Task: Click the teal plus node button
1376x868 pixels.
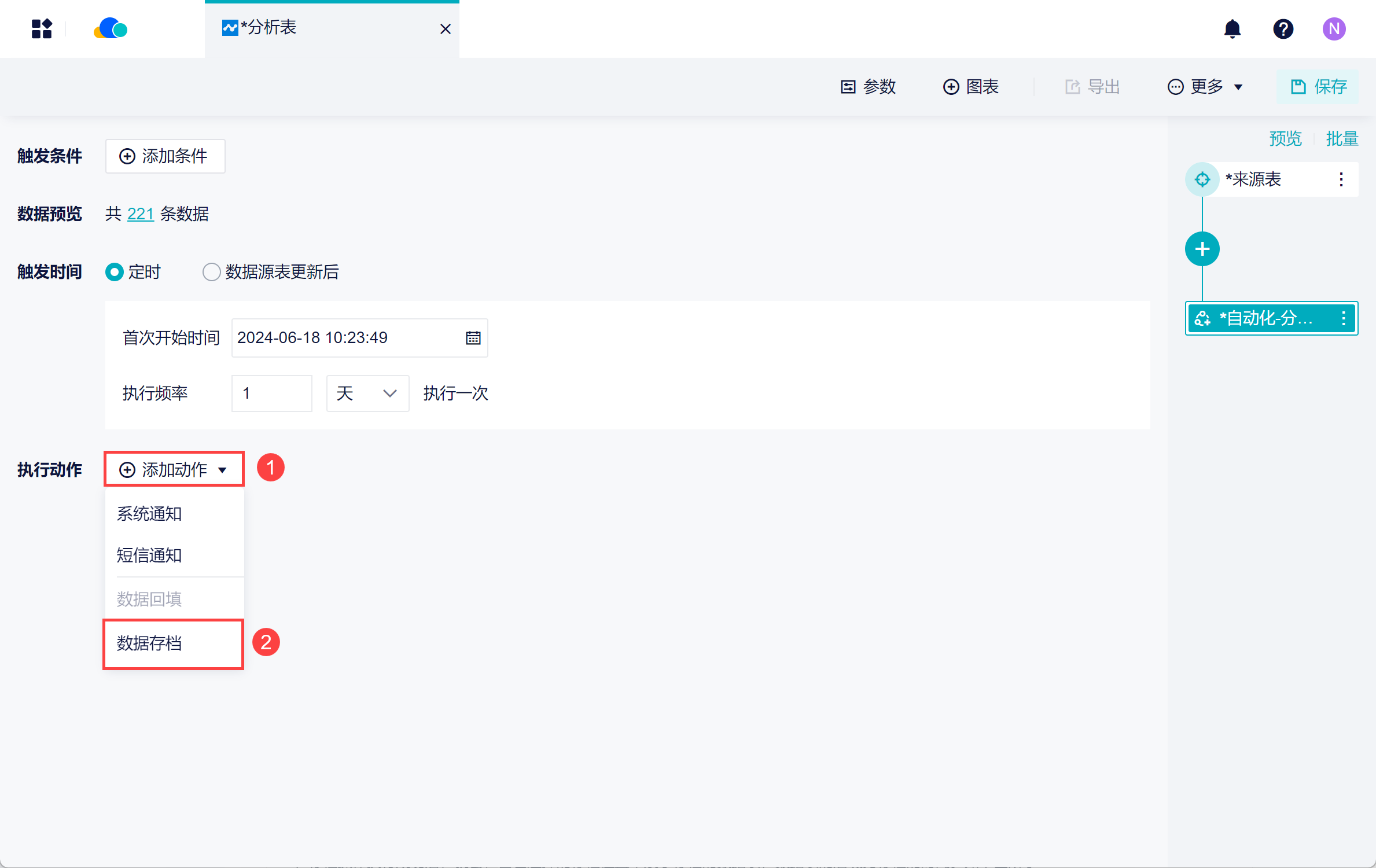Action: (1202, 249)
